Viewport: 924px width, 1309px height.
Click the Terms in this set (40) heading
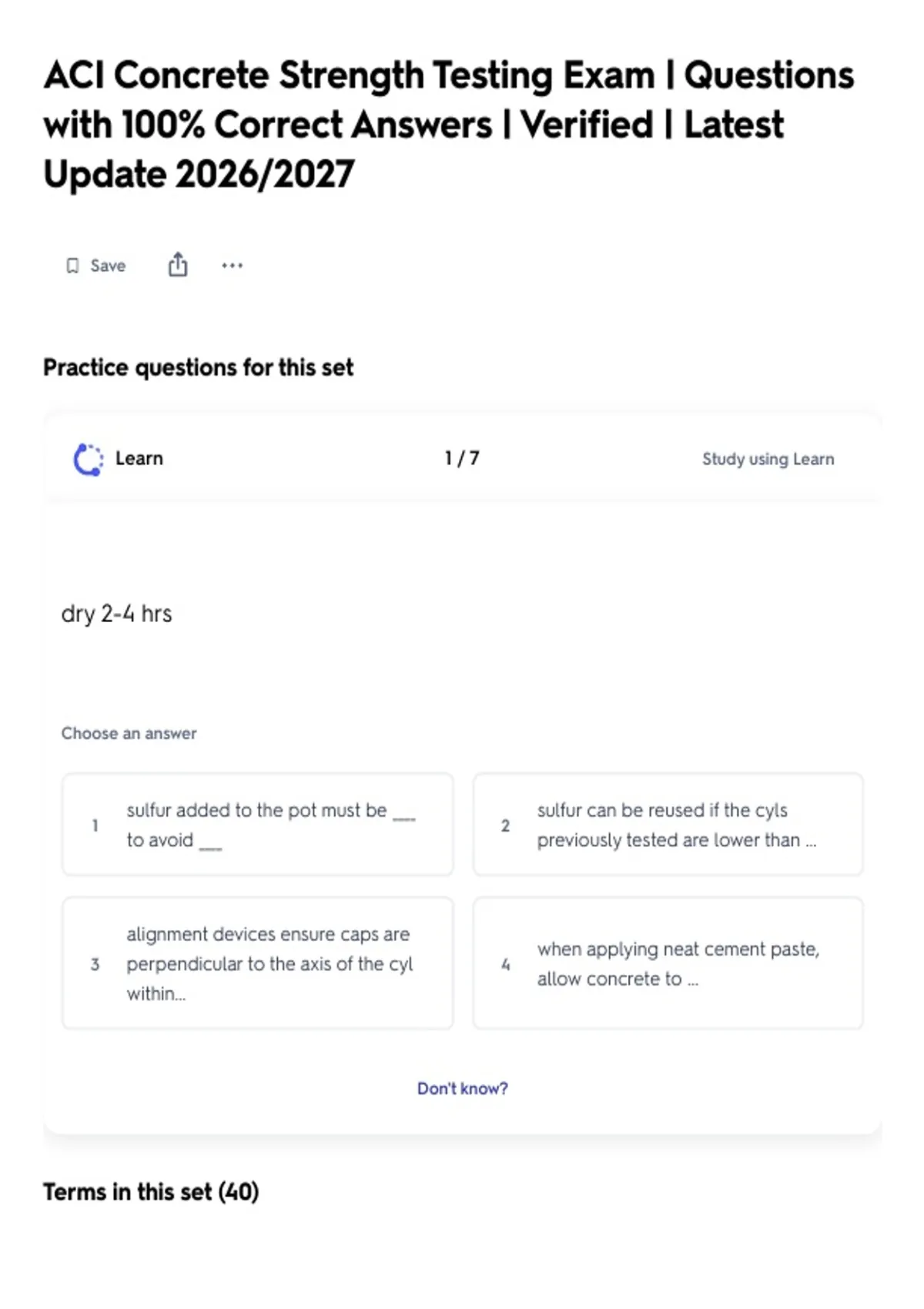coord(151,1192)
